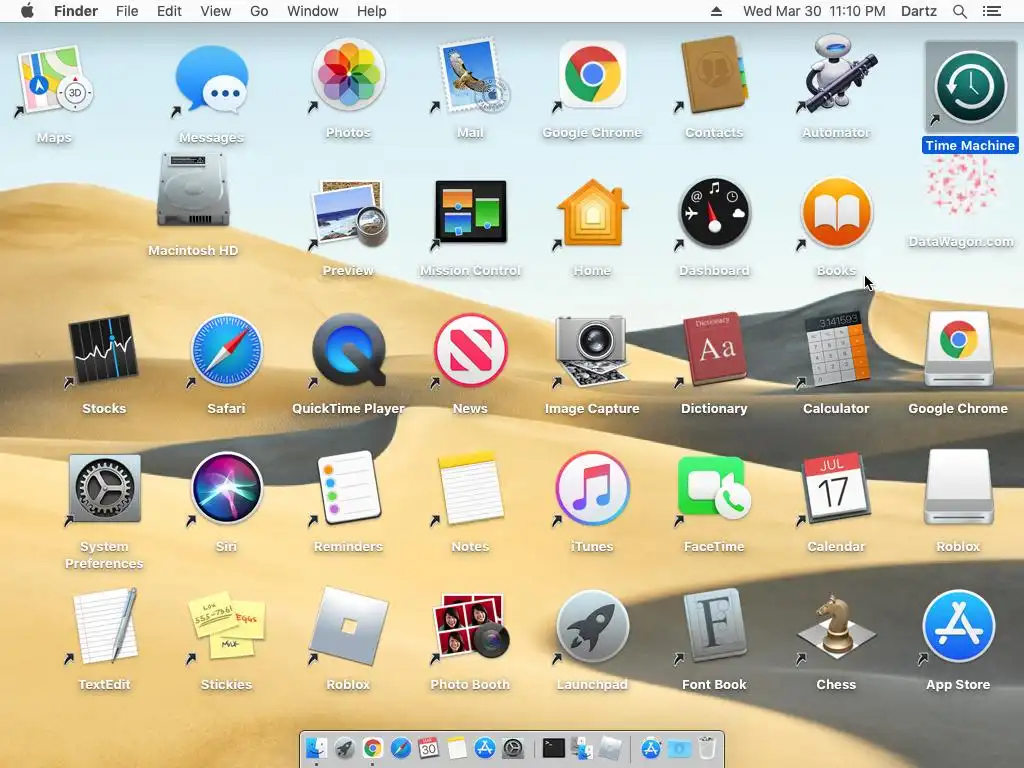1024x768 pixels.
Task: Open the Contacts address book icon
Action: point(714,74)
